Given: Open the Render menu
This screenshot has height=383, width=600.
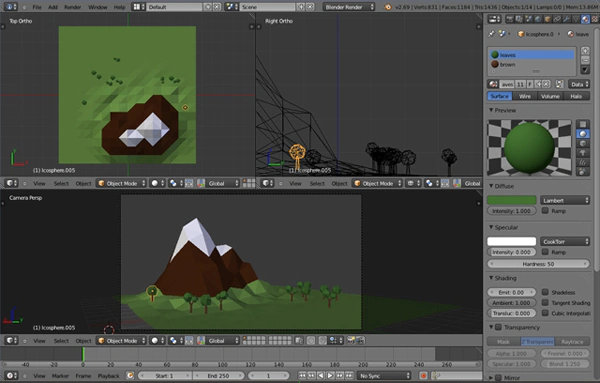Looking at the screenshot, I should coord(72,7).
